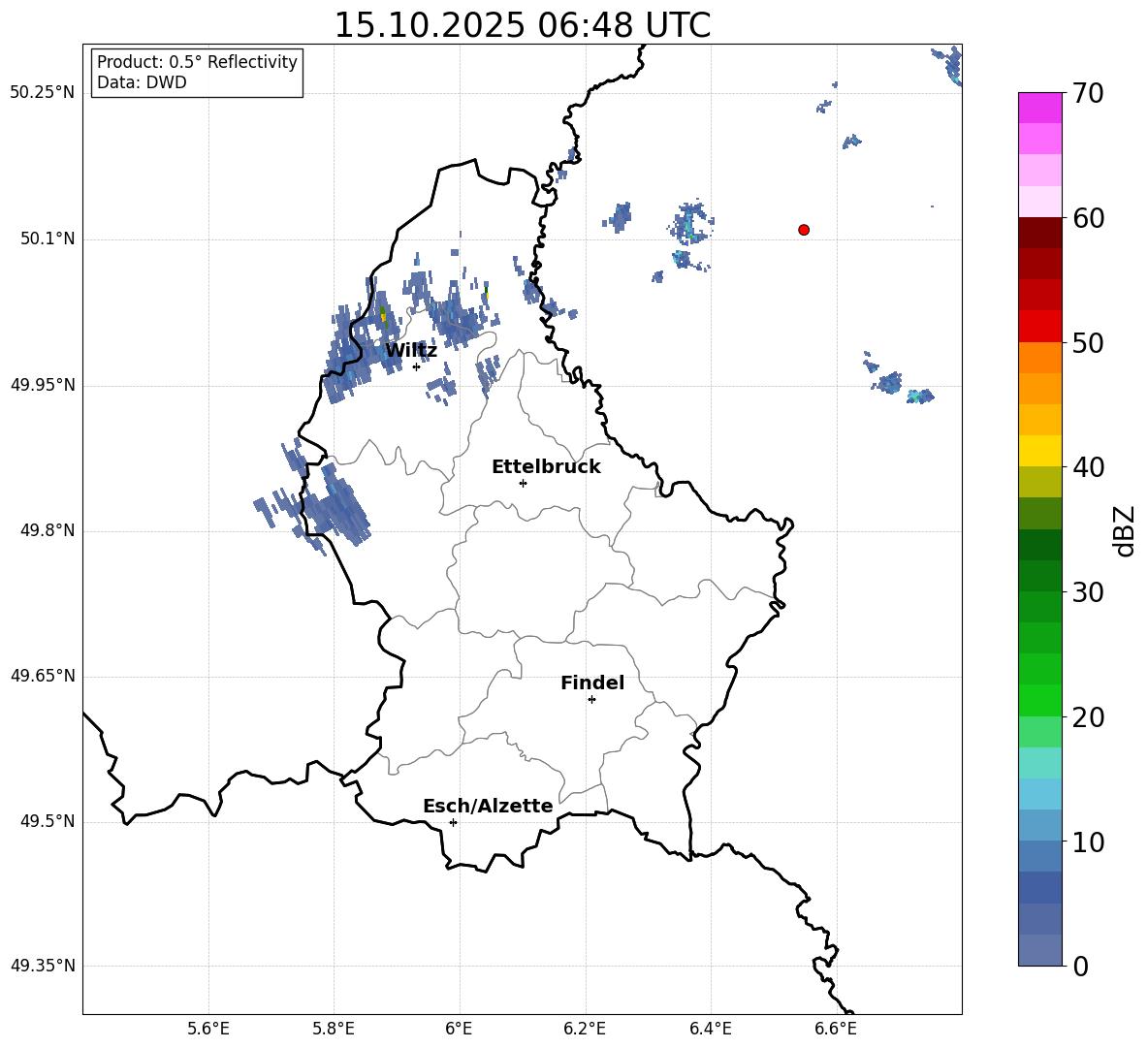Screen dimensions: 1148x1048
Task: Click the colorbar label 40
Action: click(x=1088, y=467)
